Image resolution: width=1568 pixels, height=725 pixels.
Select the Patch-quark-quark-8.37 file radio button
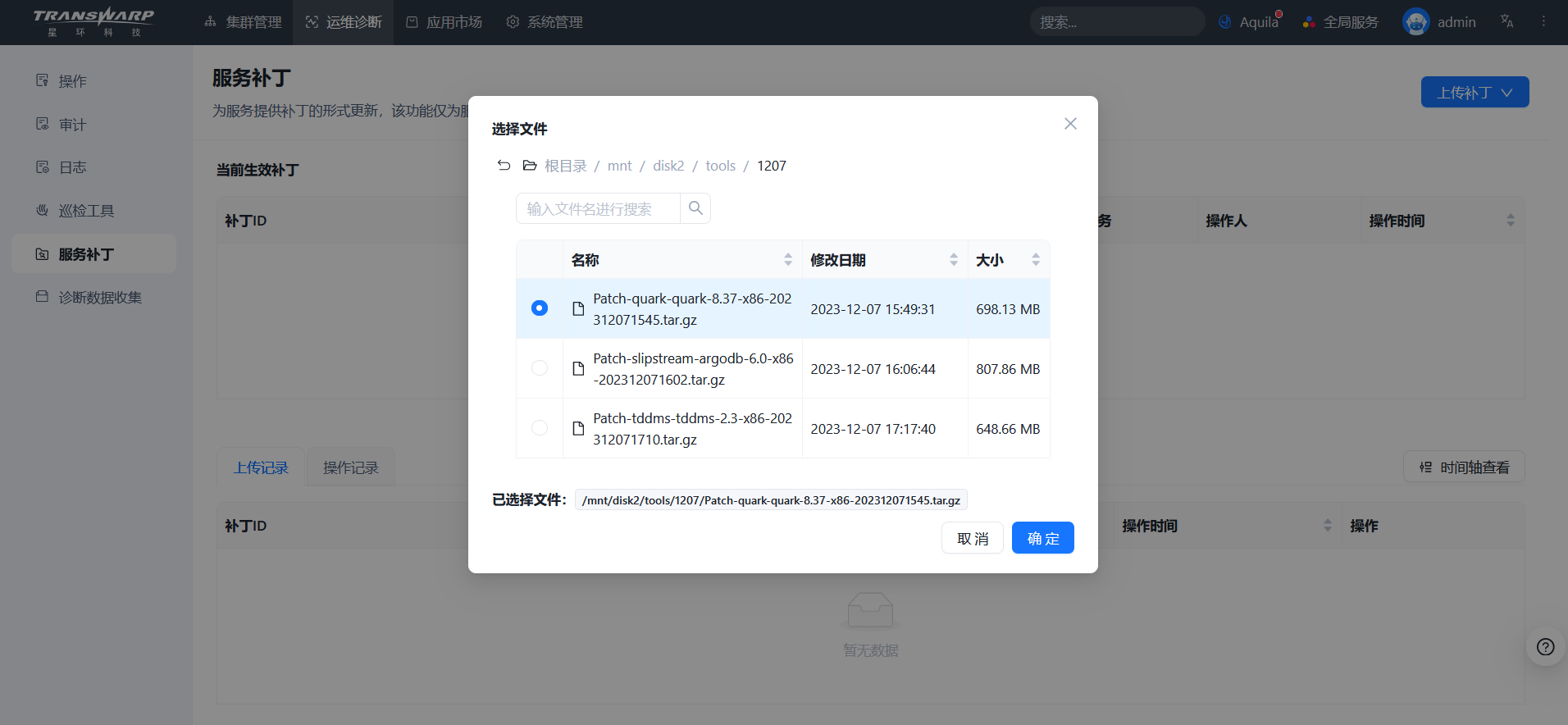pos(540,308)
